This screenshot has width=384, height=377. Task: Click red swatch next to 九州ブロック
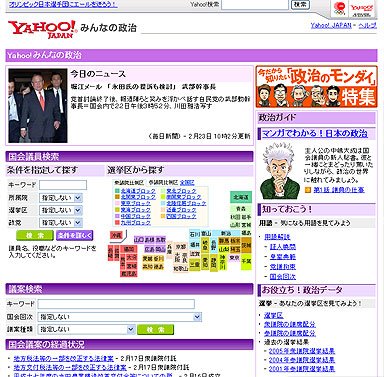117,222
